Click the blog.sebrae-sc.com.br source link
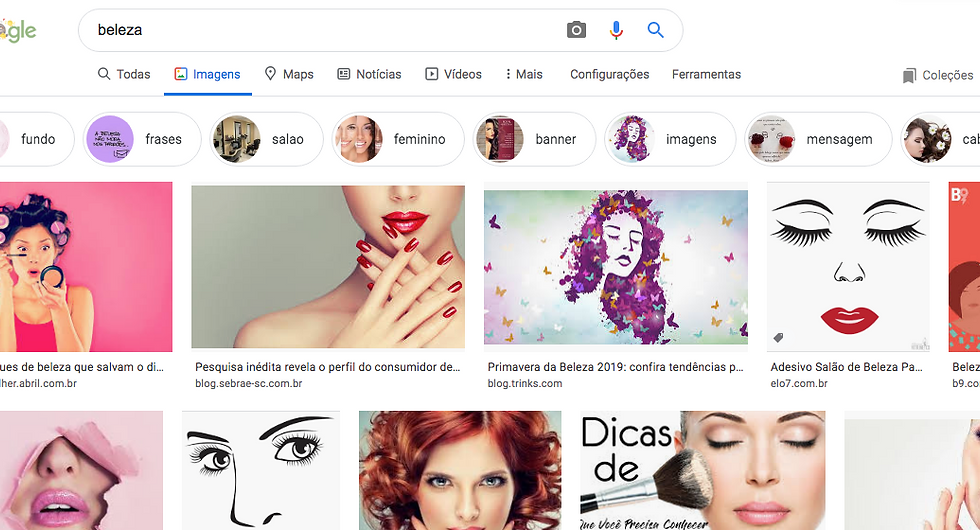980x530 pixels. [249, 383]
